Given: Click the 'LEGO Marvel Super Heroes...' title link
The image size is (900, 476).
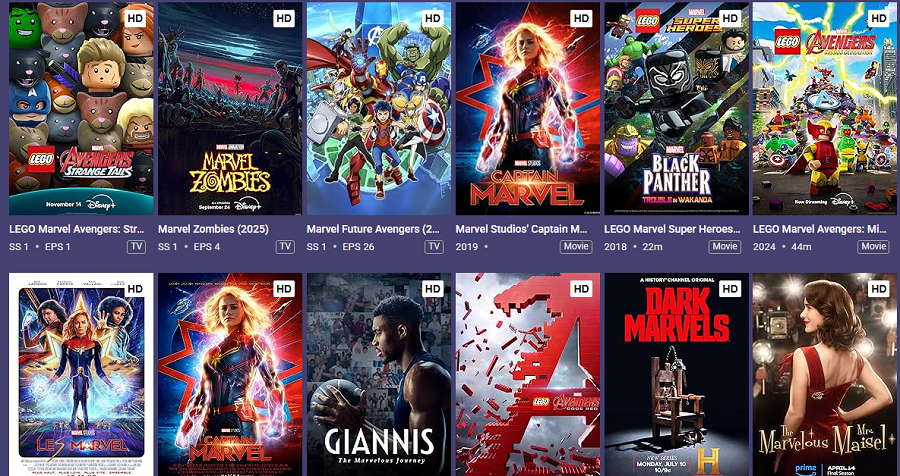Looking at the screenshot, I should click(672, 229).
